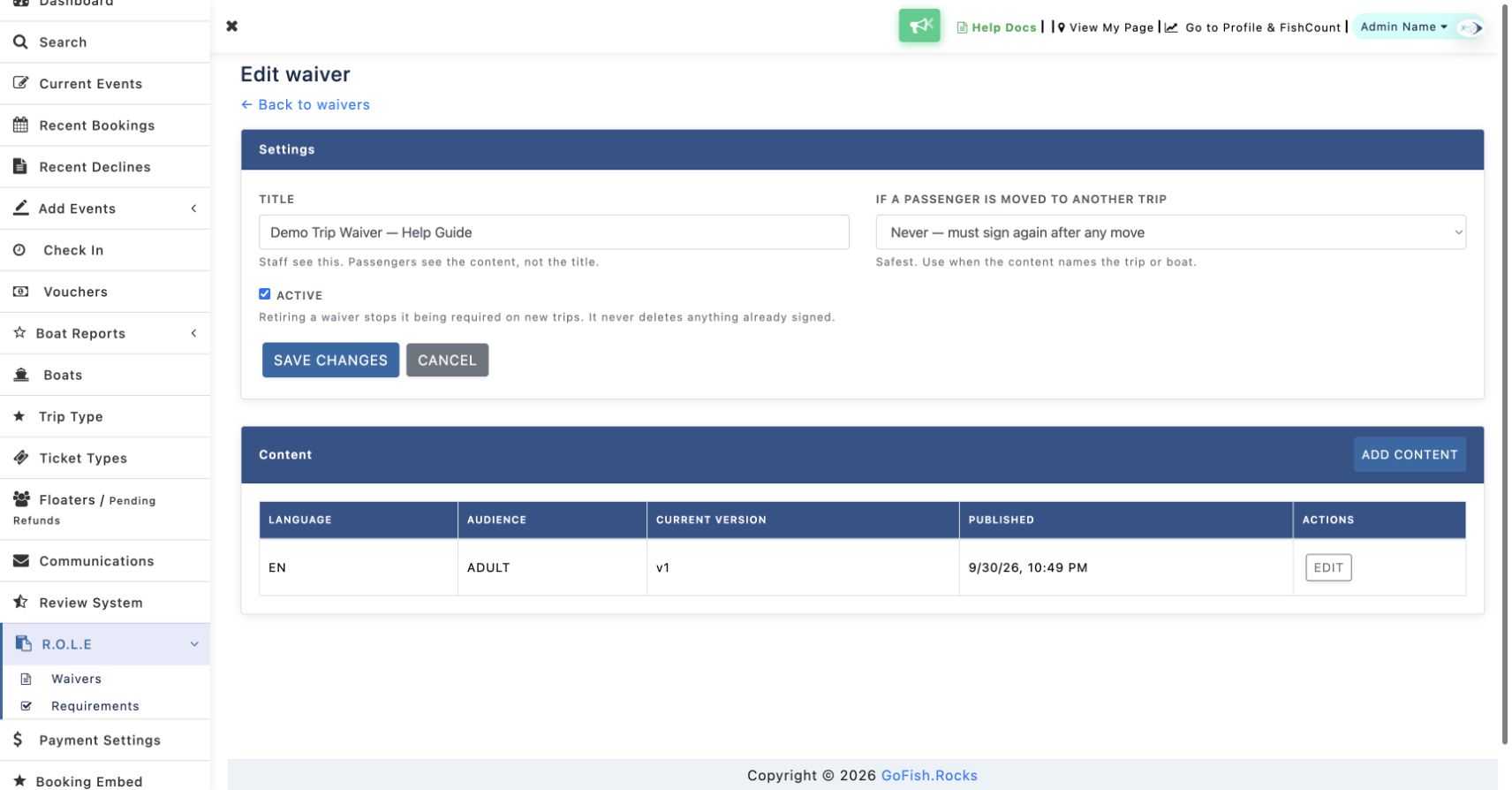Click the Check In clock icon

pyautogui.click(x=19, y=250)
